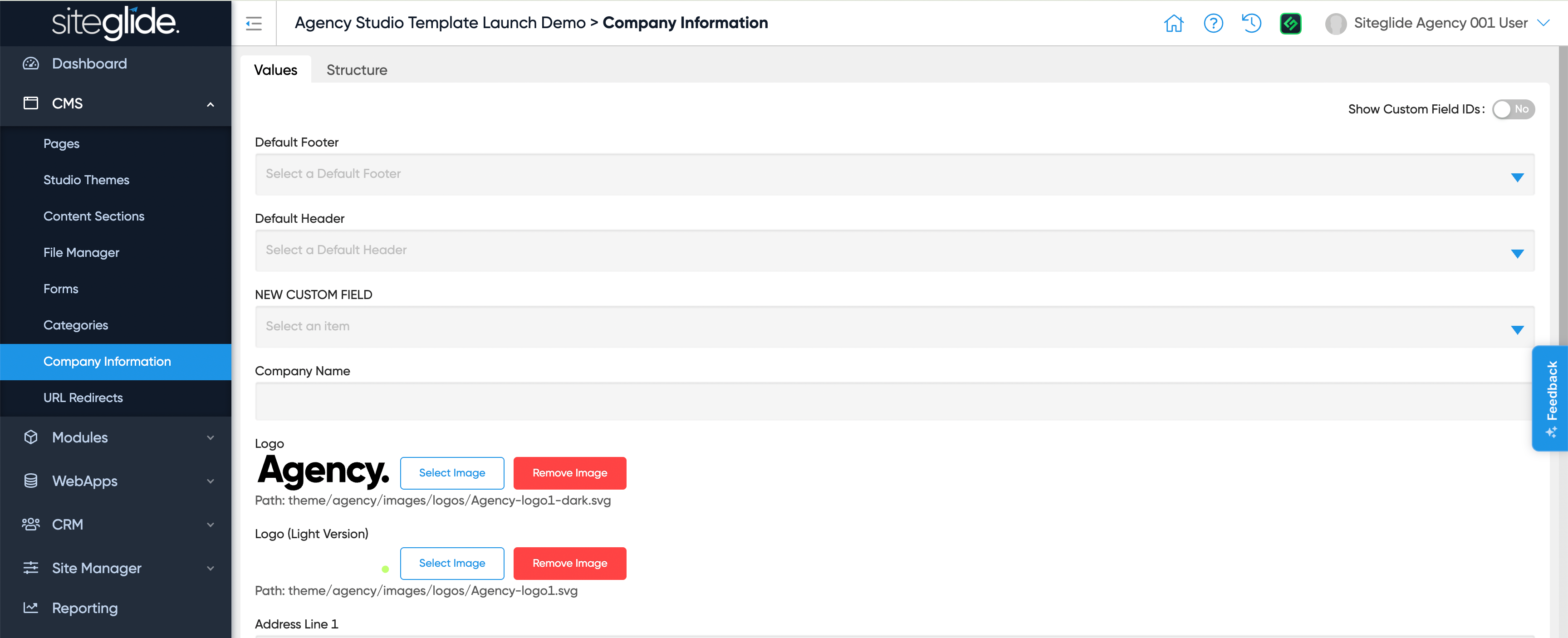Open the Default Header dropdown
The image size is (1568, 638).
coord(893,250)
